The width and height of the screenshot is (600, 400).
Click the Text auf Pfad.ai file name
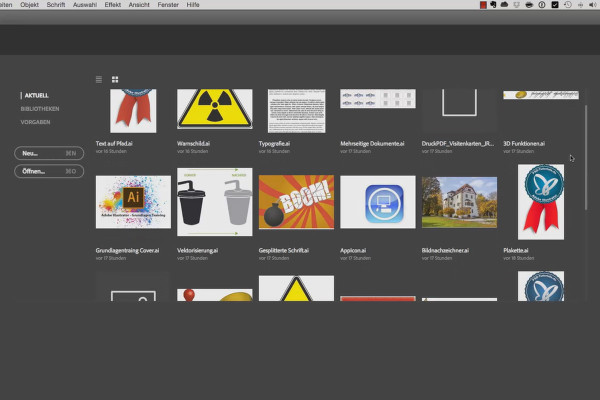pyautogui.click(x=114, y=144)
